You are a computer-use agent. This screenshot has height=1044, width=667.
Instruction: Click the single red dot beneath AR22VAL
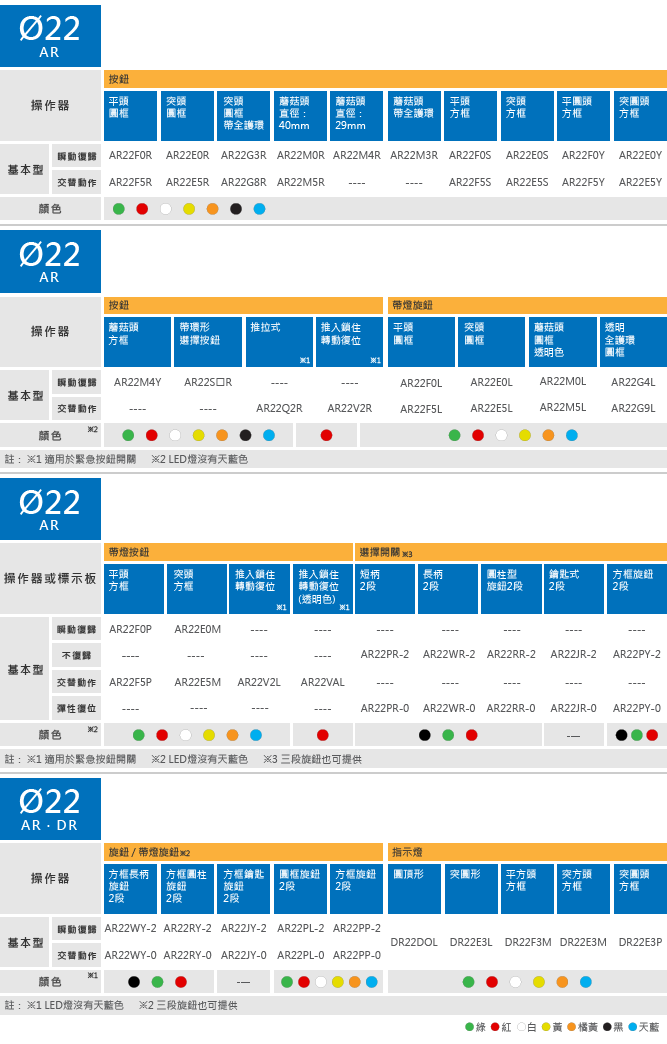click(323, 735)
